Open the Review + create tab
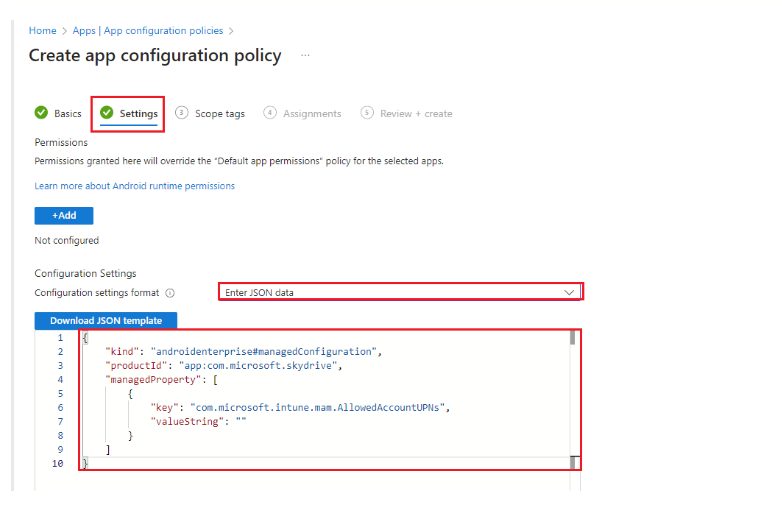 (416, 114)
